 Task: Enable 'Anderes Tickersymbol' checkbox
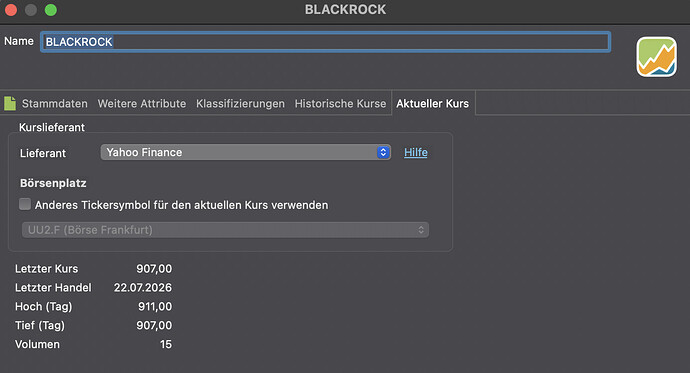click(x=25, y=204)
